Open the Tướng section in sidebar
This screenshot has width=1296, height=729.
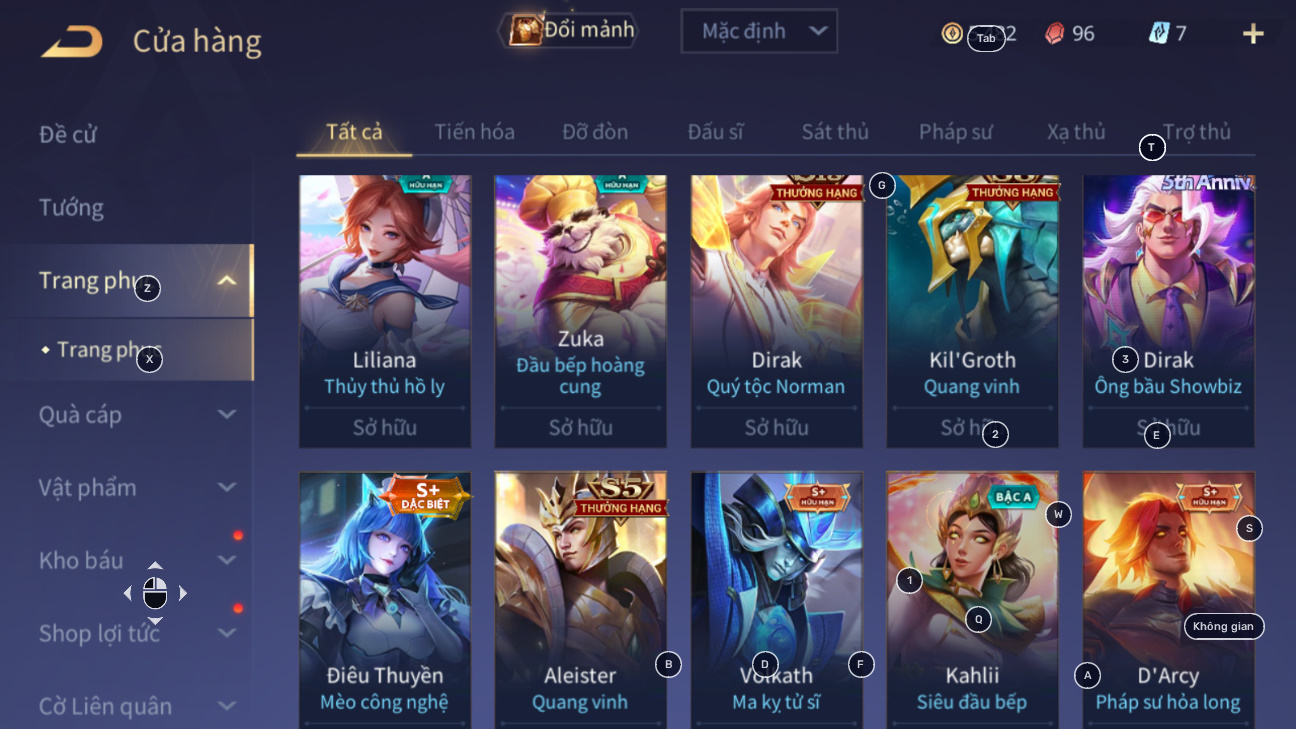point(71,208)
